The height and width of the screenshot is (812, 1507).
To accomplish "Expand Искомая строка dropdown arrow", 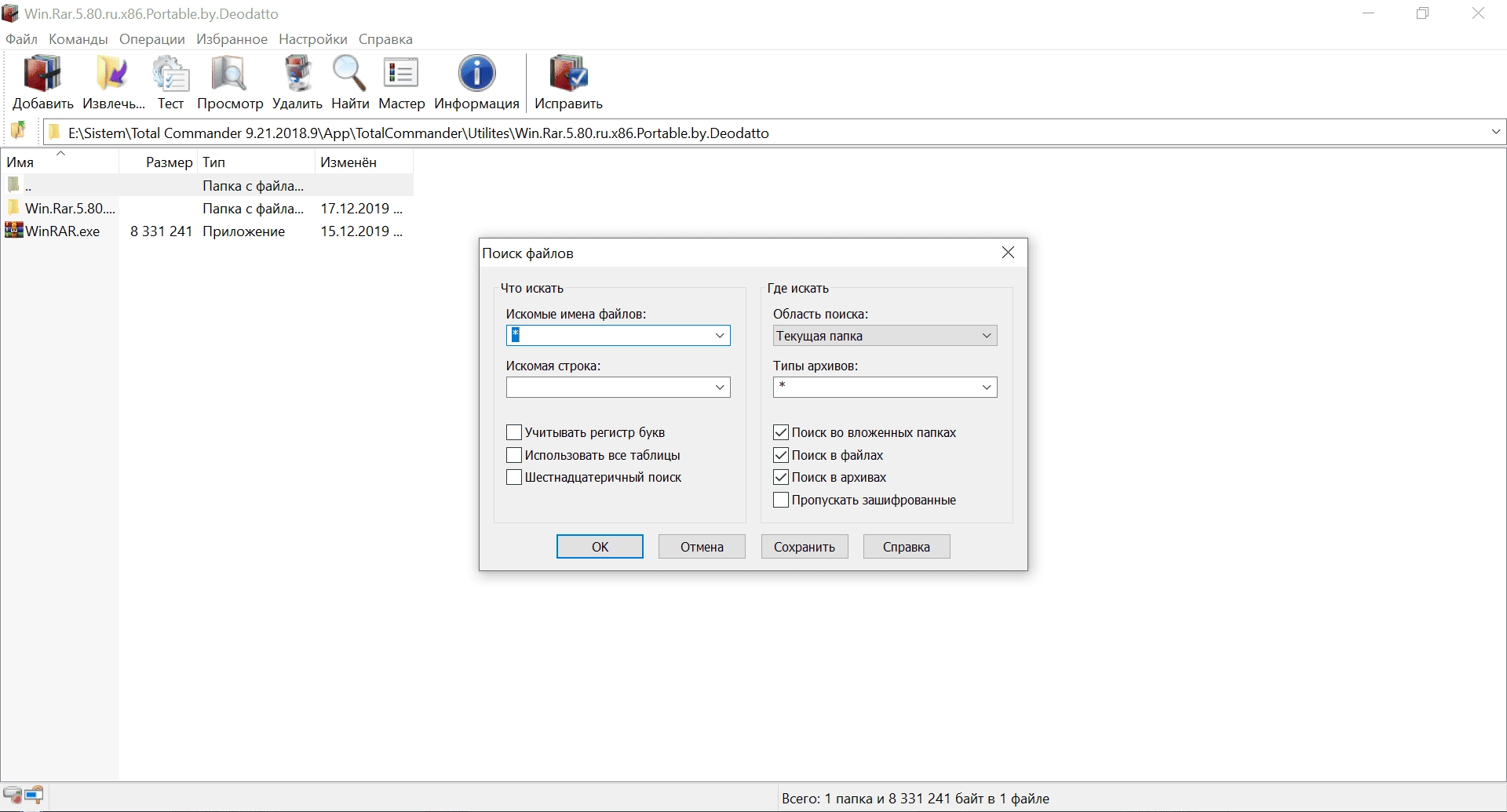I will click(x=720, y=388).
